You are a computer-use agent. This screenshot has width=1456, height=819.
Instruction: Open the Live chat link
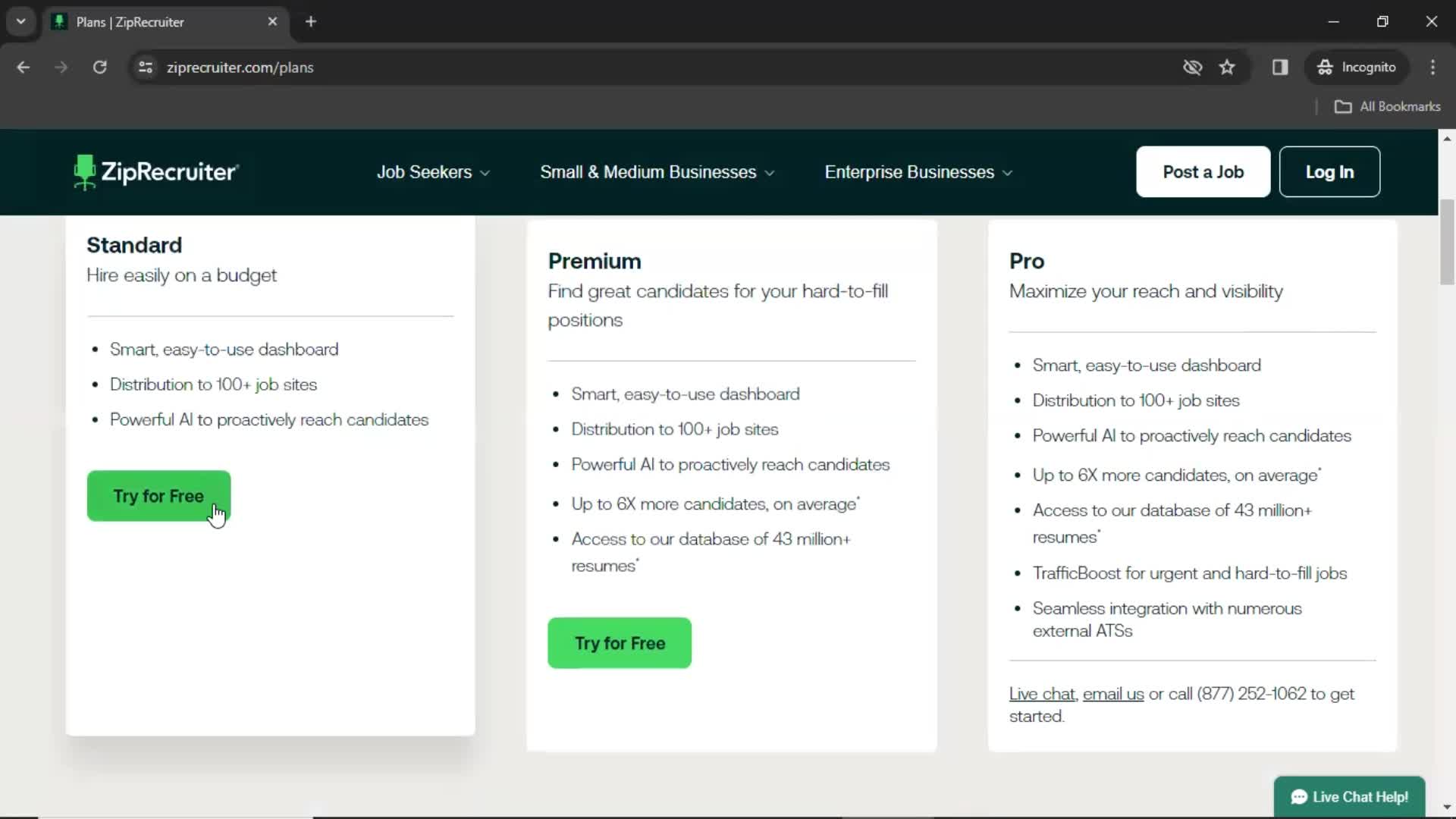click(x=1042, y=694)
